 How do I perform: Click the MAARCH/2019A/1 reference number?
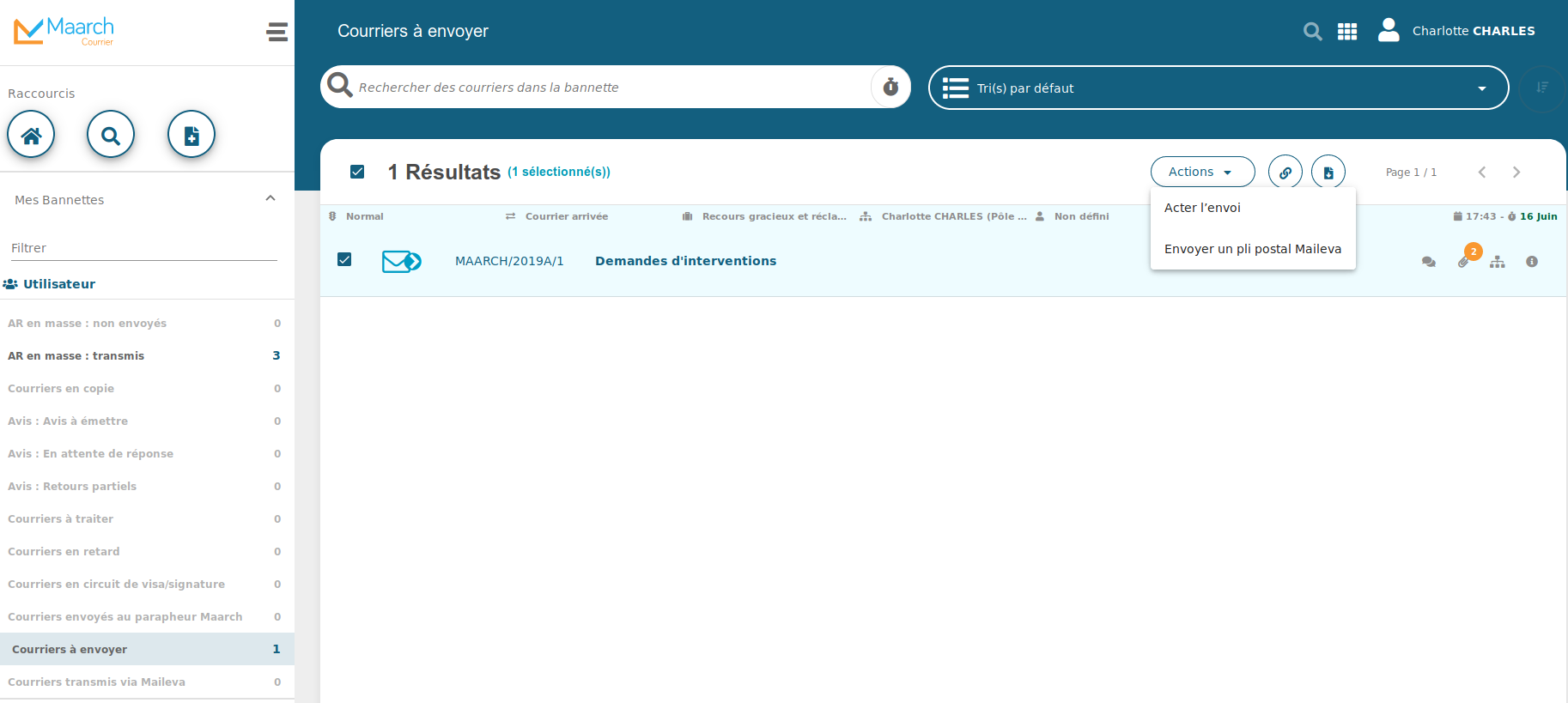509,261
